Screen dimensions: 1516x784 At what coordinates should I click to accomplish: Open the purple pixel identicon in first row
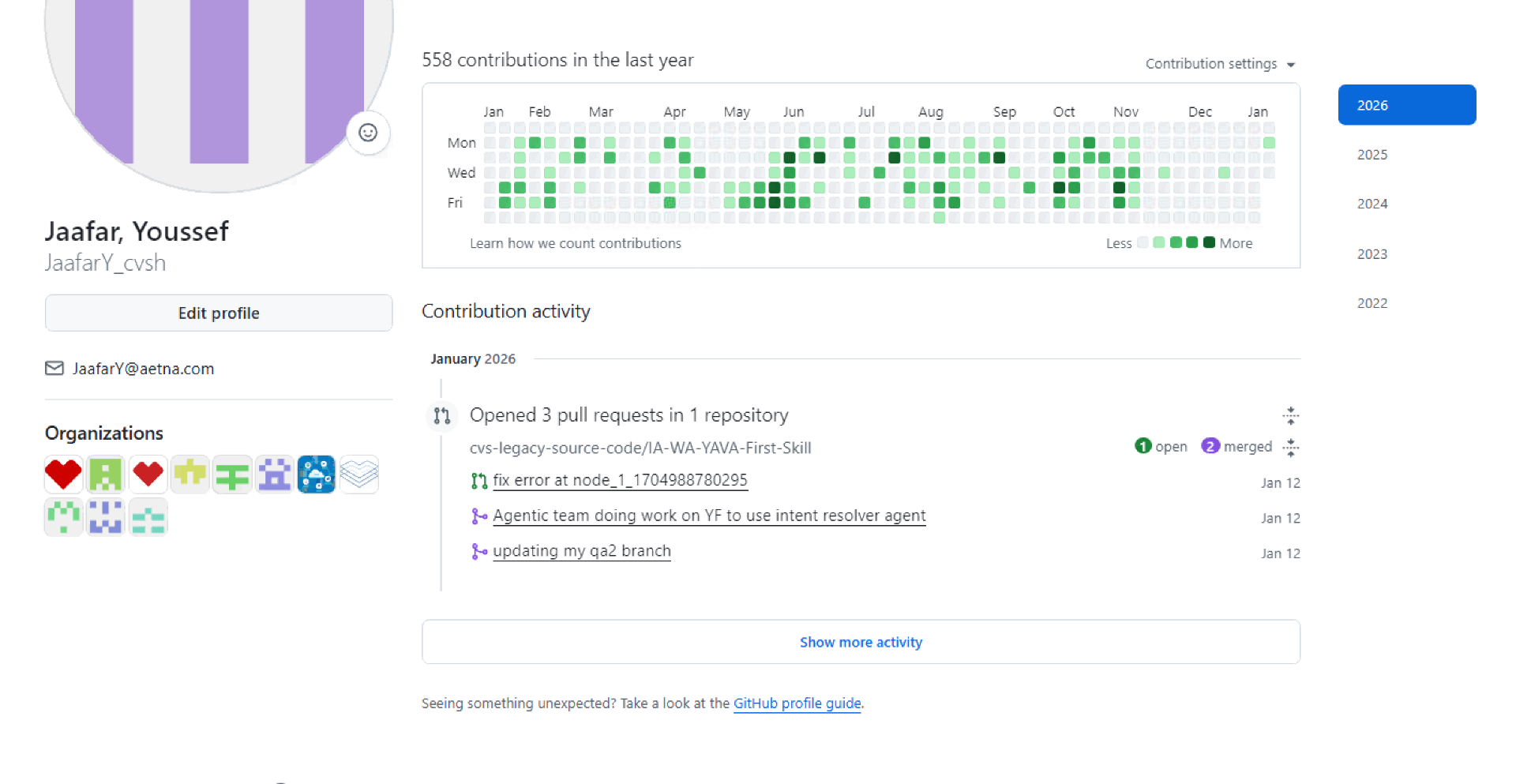[275, 475]
